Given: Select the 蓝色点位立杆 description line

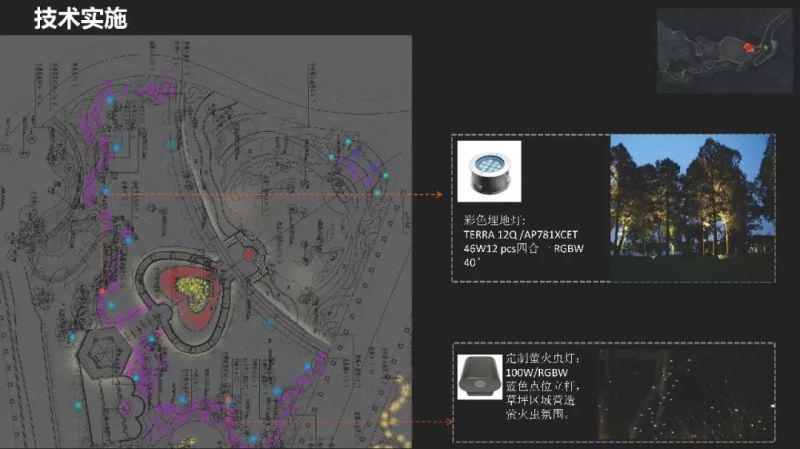Looking at the screenshot, I should point(545,385).
